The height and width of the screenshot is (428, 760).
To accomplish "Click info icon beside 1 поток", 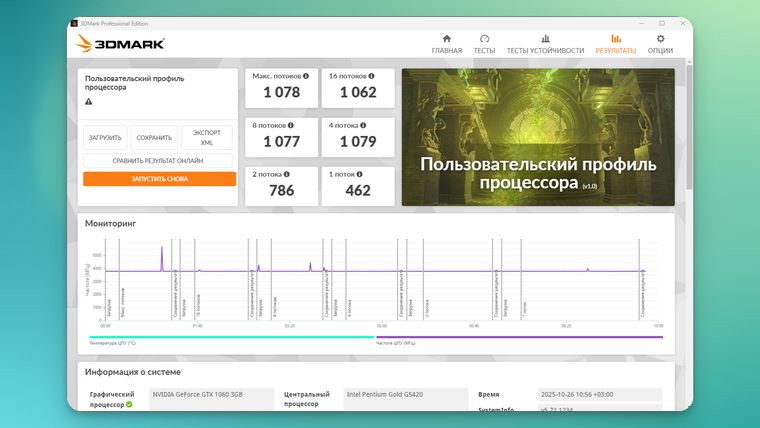I will tap(359, 174).
